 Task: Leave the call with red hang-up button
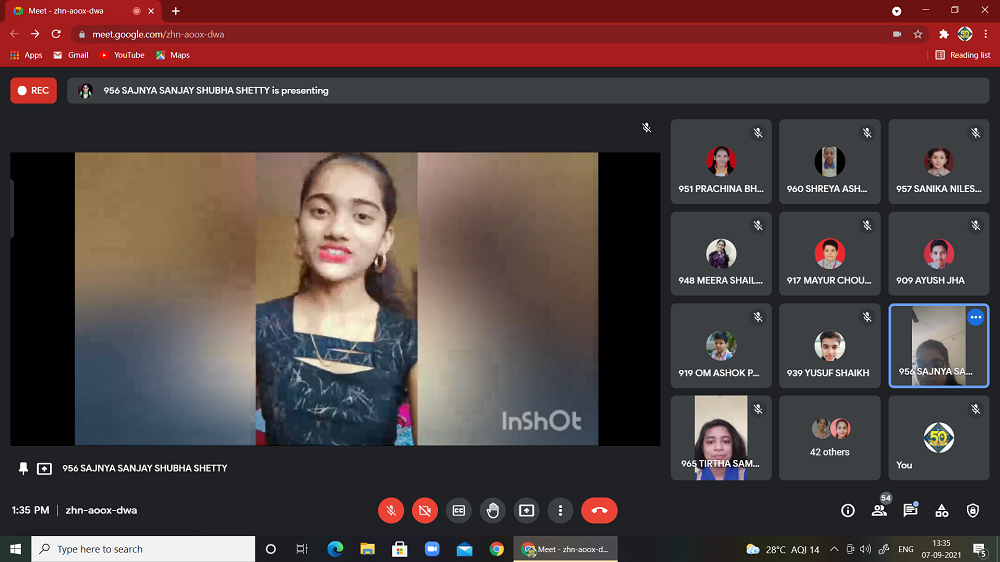[599, 510]
